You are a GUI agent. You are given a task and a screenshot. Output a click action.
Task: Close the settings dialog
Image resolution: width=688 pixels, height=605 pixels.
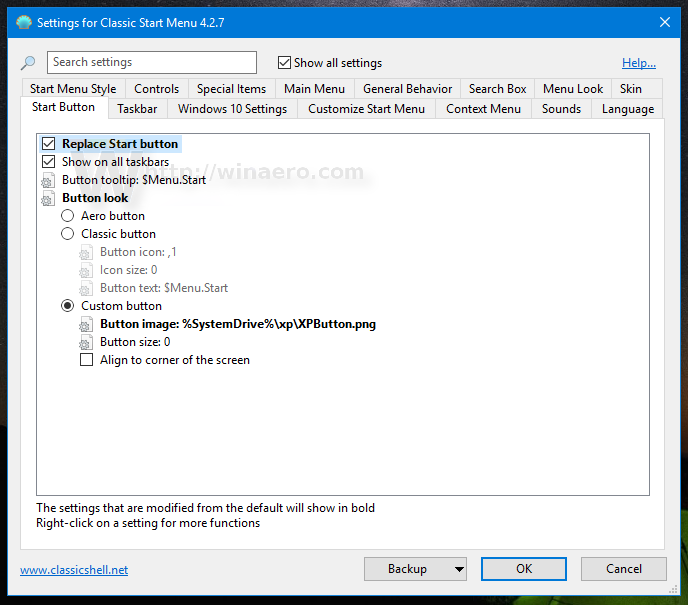click(665, 22)
